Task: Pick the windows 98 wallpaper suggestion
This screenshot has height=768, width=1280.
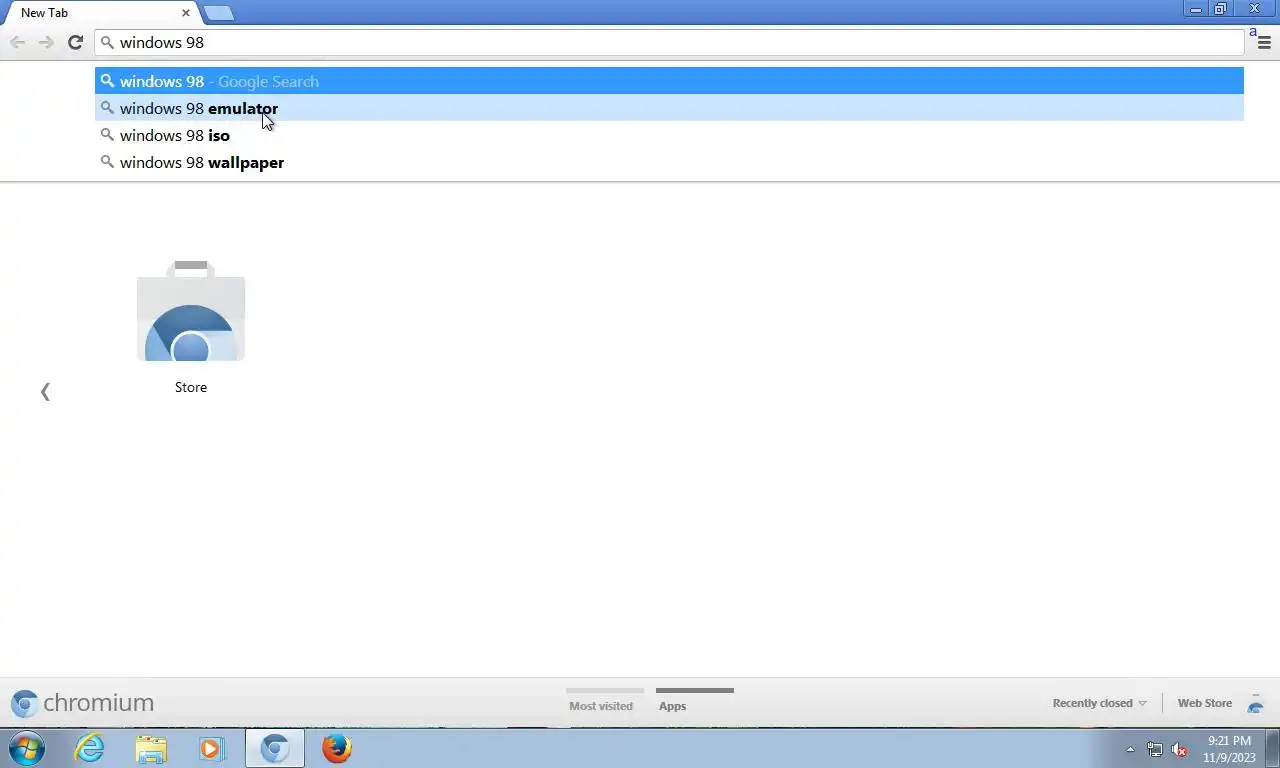Action: click(669, 162)
